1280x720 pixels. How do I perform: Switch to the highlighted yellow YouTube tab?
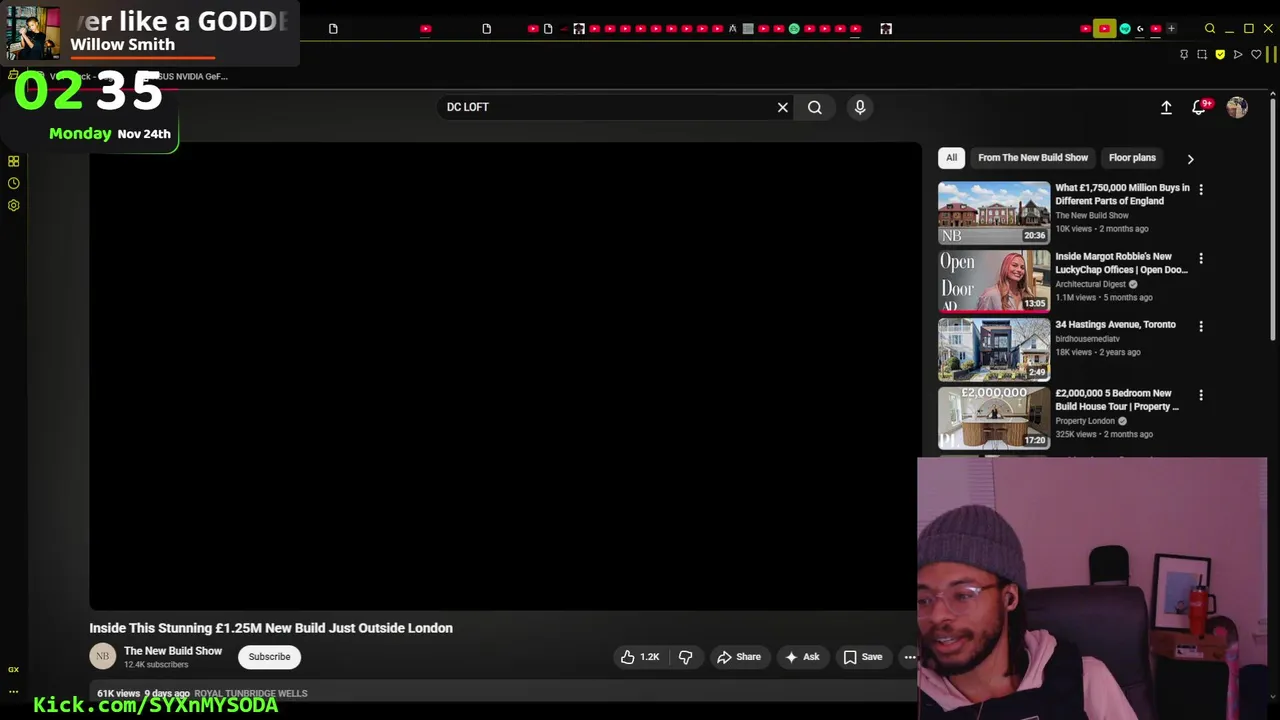point(1104,28)
